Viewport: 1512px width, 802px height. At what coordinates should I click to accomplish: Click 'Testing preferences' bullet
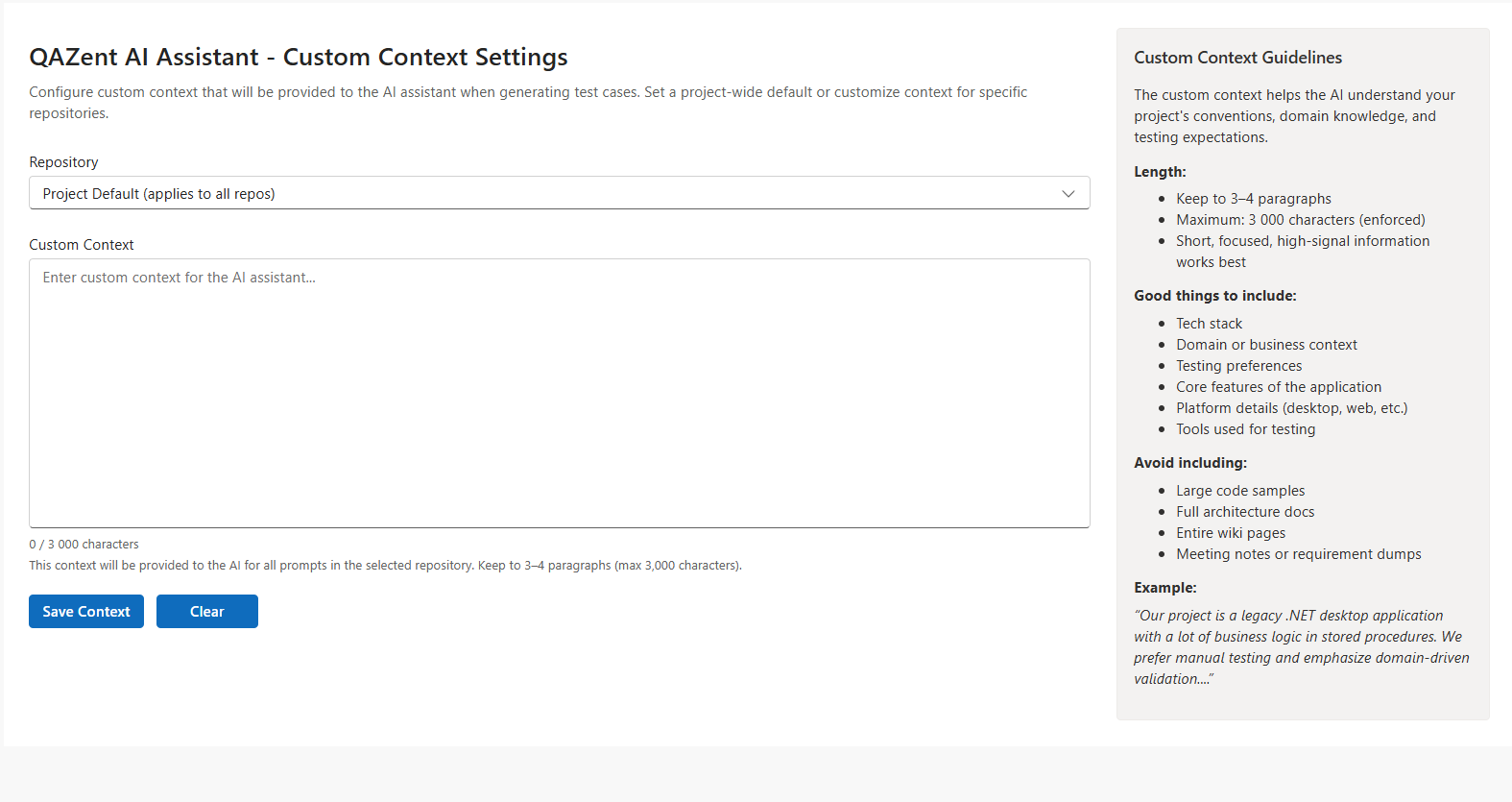coord(1239,366)
